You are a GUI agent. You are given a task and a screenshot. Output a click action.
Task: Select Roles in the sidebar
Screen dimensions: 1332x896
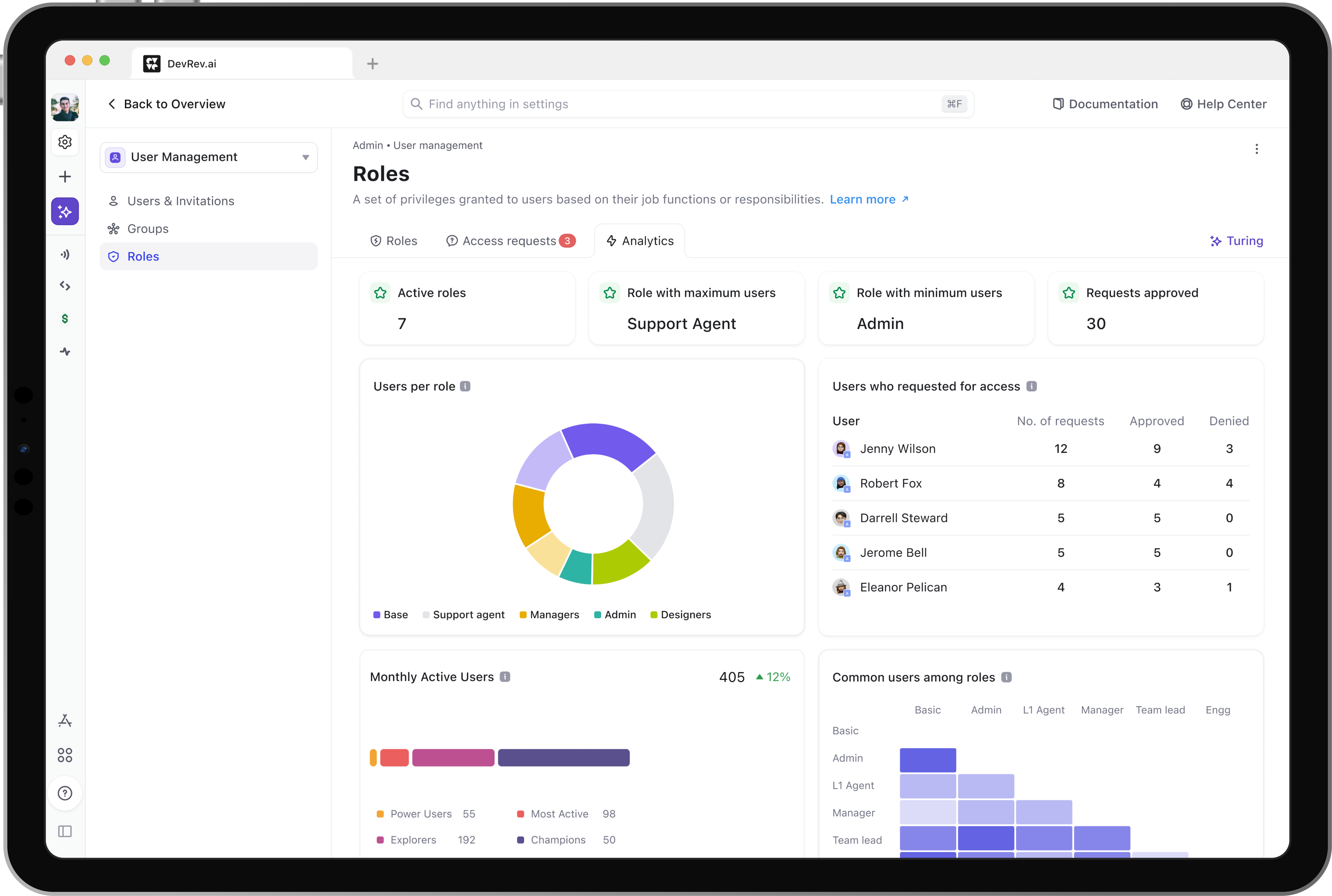209,257
